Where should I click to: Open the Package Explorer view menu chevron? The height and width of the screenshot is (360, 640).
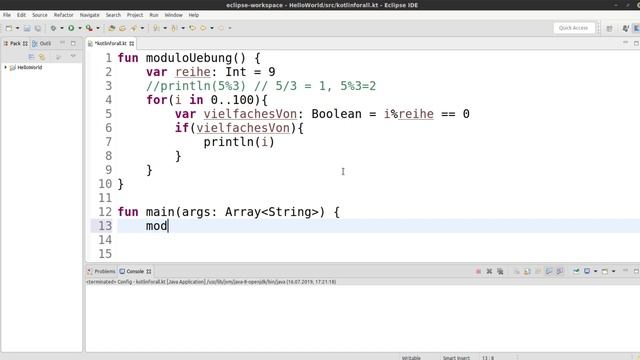tap(73, 56)
